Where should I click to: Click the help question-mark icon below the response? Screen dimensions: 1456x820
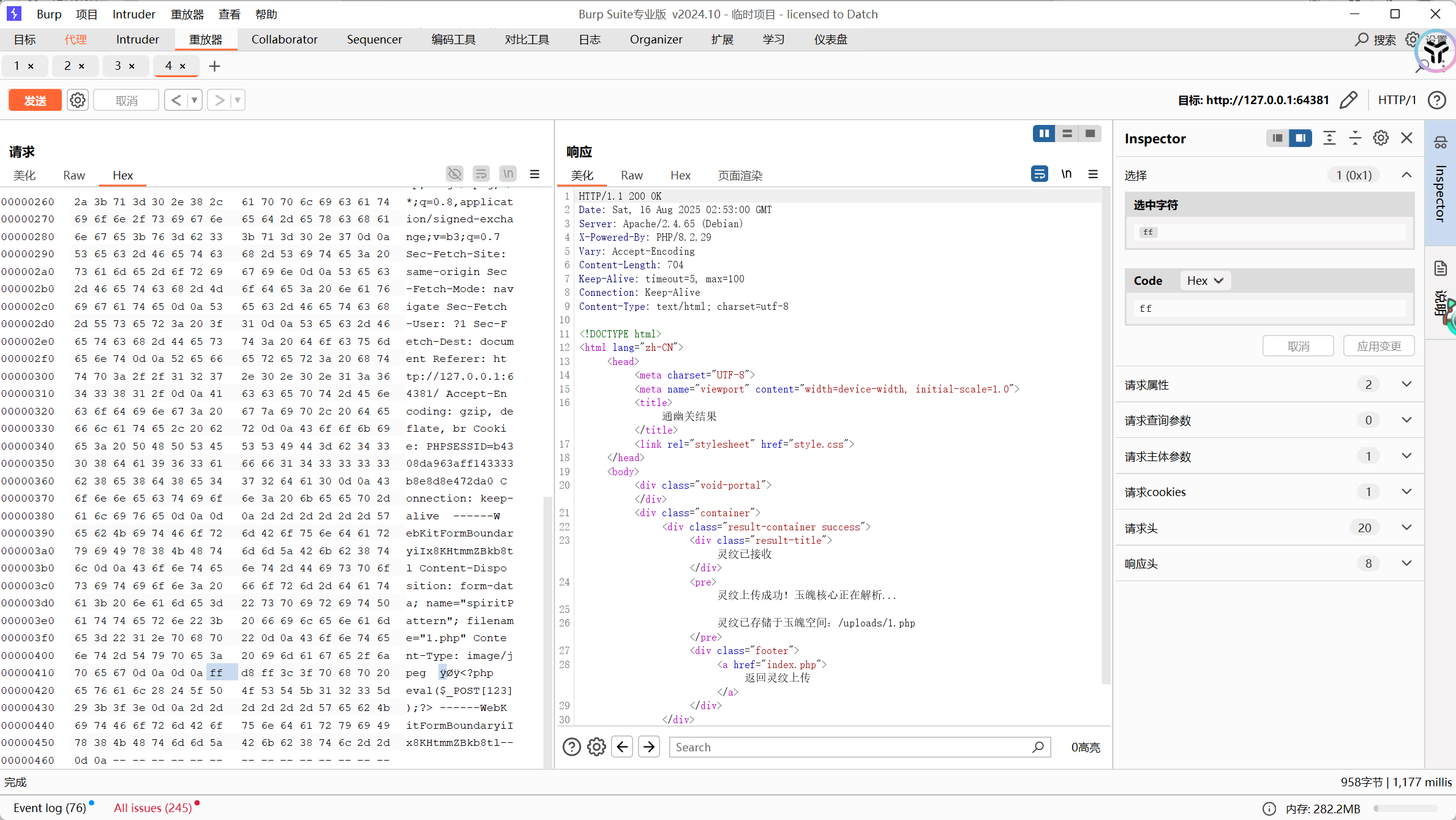click(x=571, y=747)
